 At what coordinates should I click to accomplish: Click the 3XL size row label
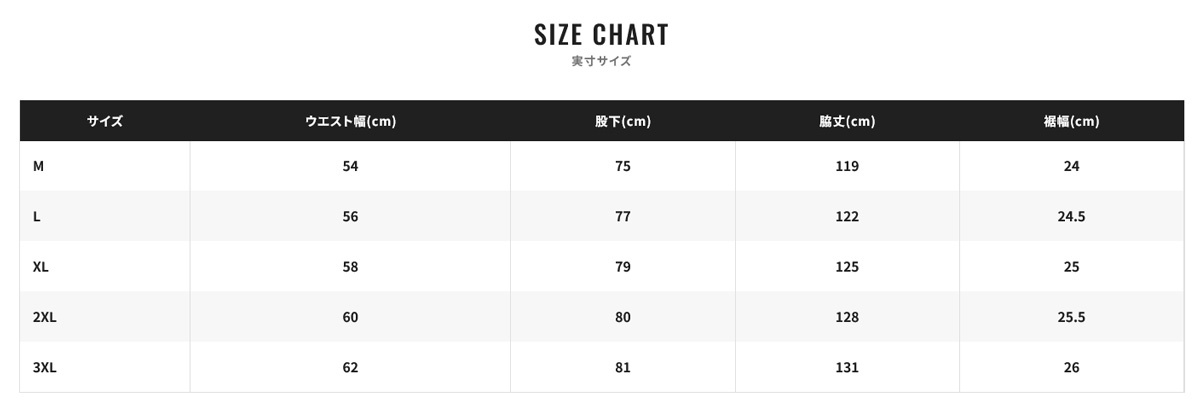coord(45,367)
